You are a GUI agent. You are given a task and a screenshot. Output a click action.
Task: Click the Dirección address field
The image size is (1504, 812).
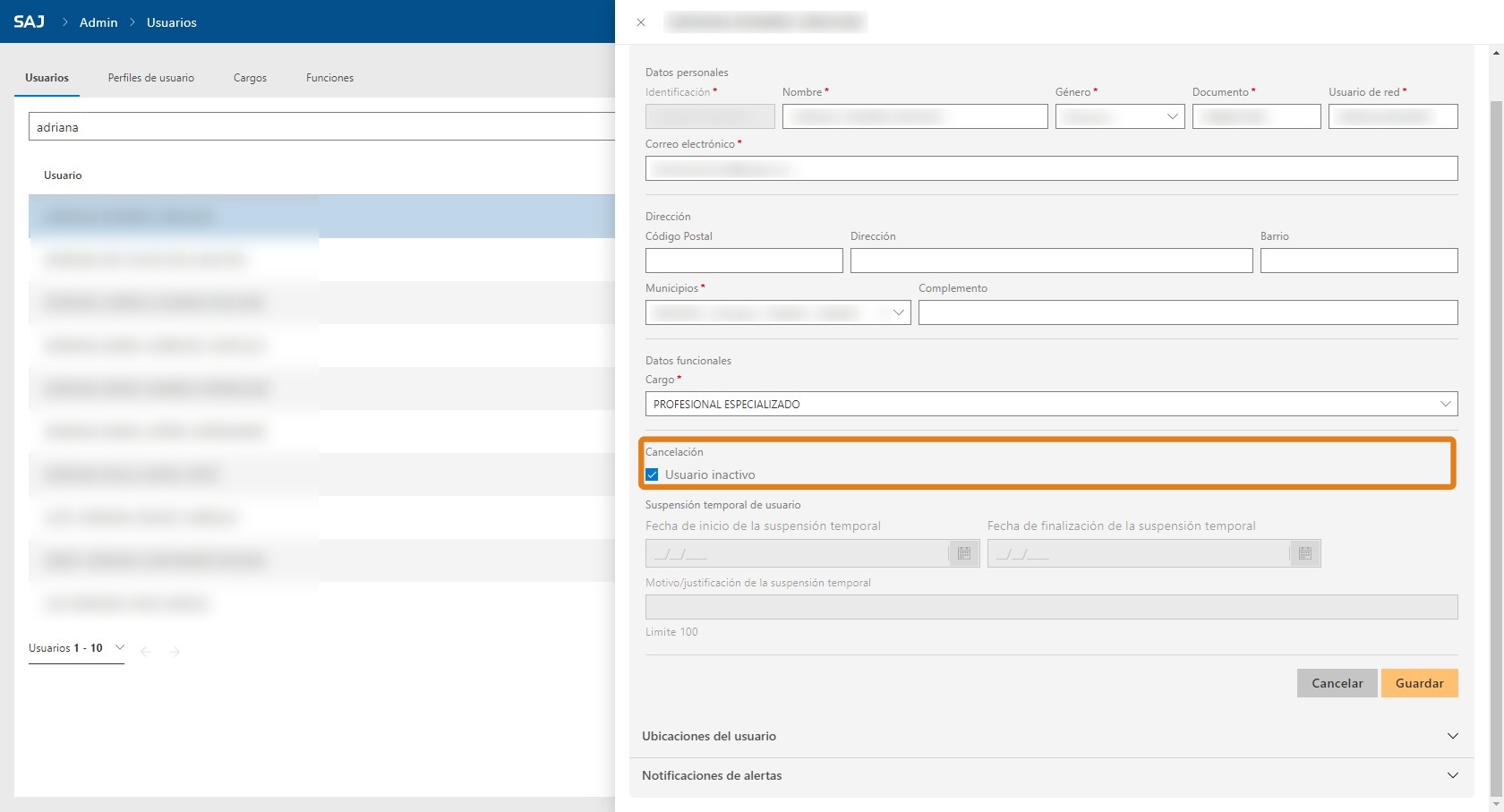coord(1051,261)
